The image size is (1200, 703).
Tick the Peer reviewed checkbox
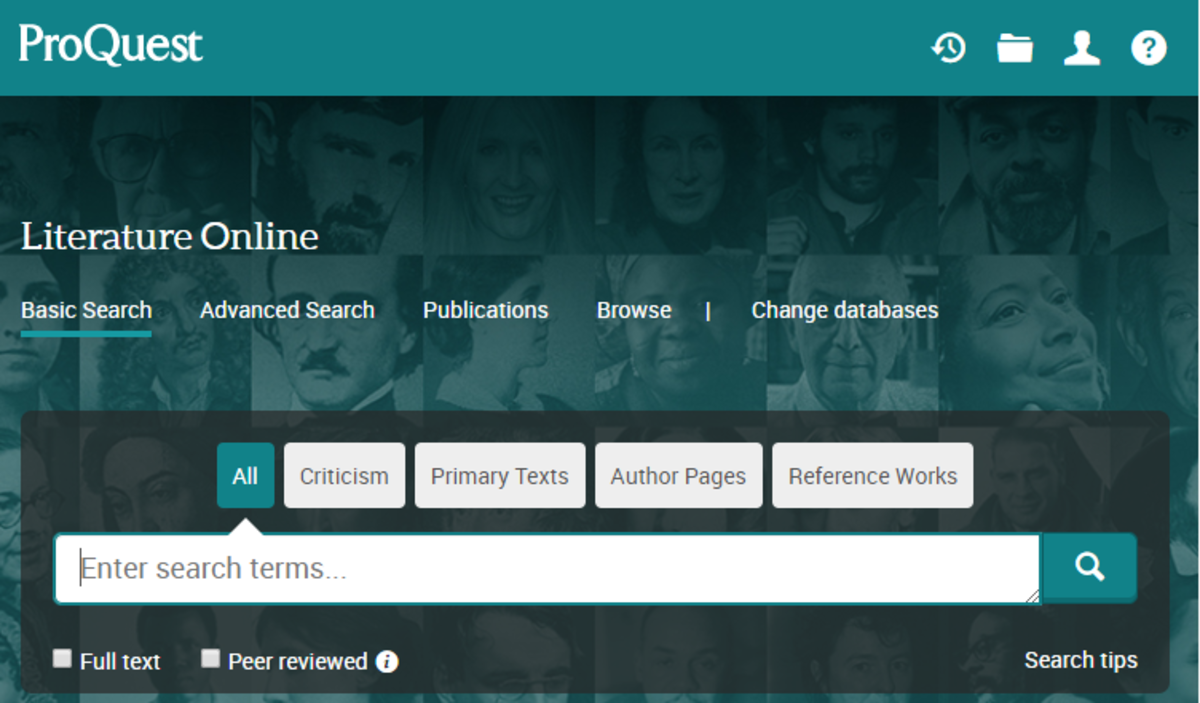click(210, 659)
